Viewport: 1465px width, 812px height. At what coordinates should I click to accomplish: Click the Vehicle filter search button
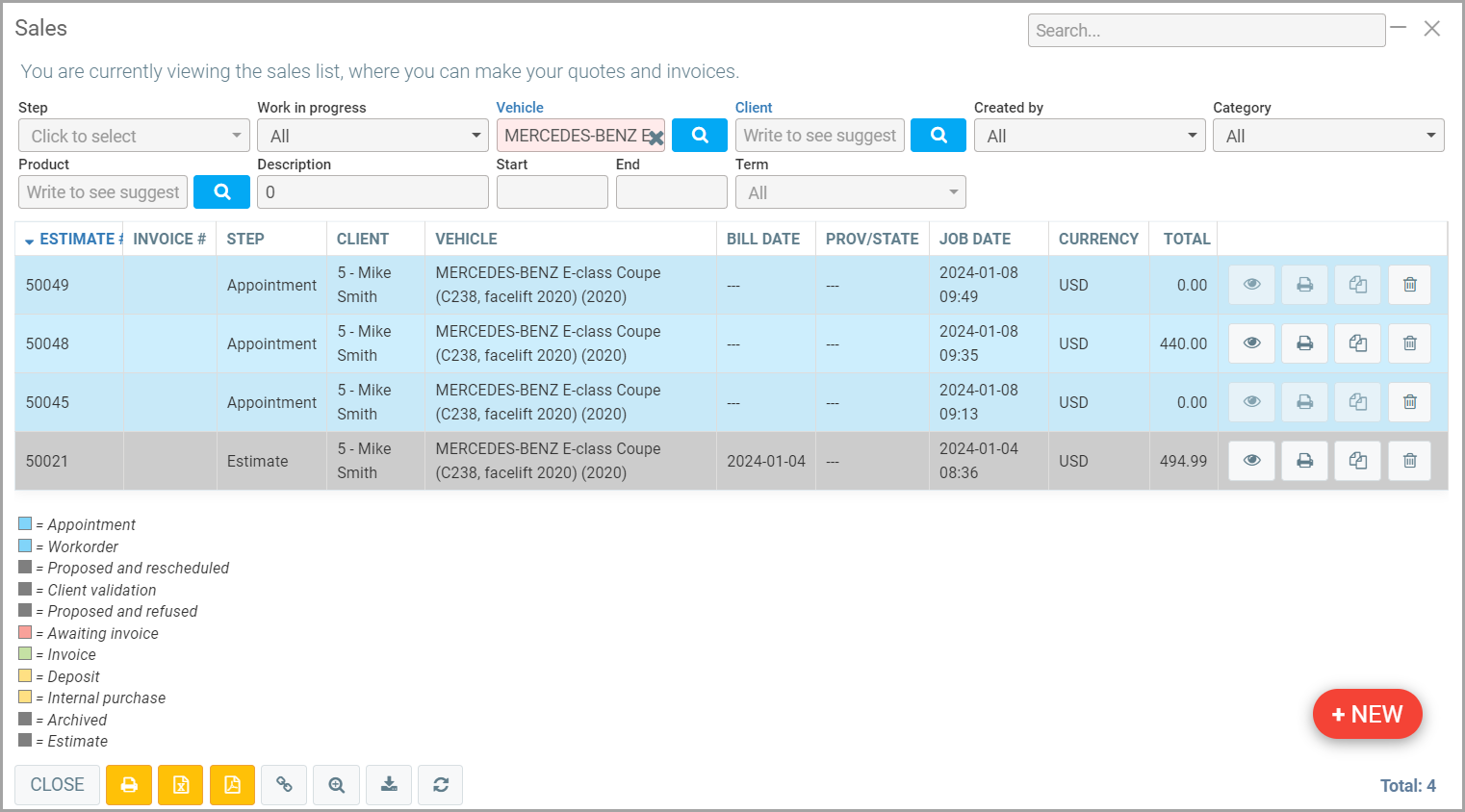(x=699, y=136)
